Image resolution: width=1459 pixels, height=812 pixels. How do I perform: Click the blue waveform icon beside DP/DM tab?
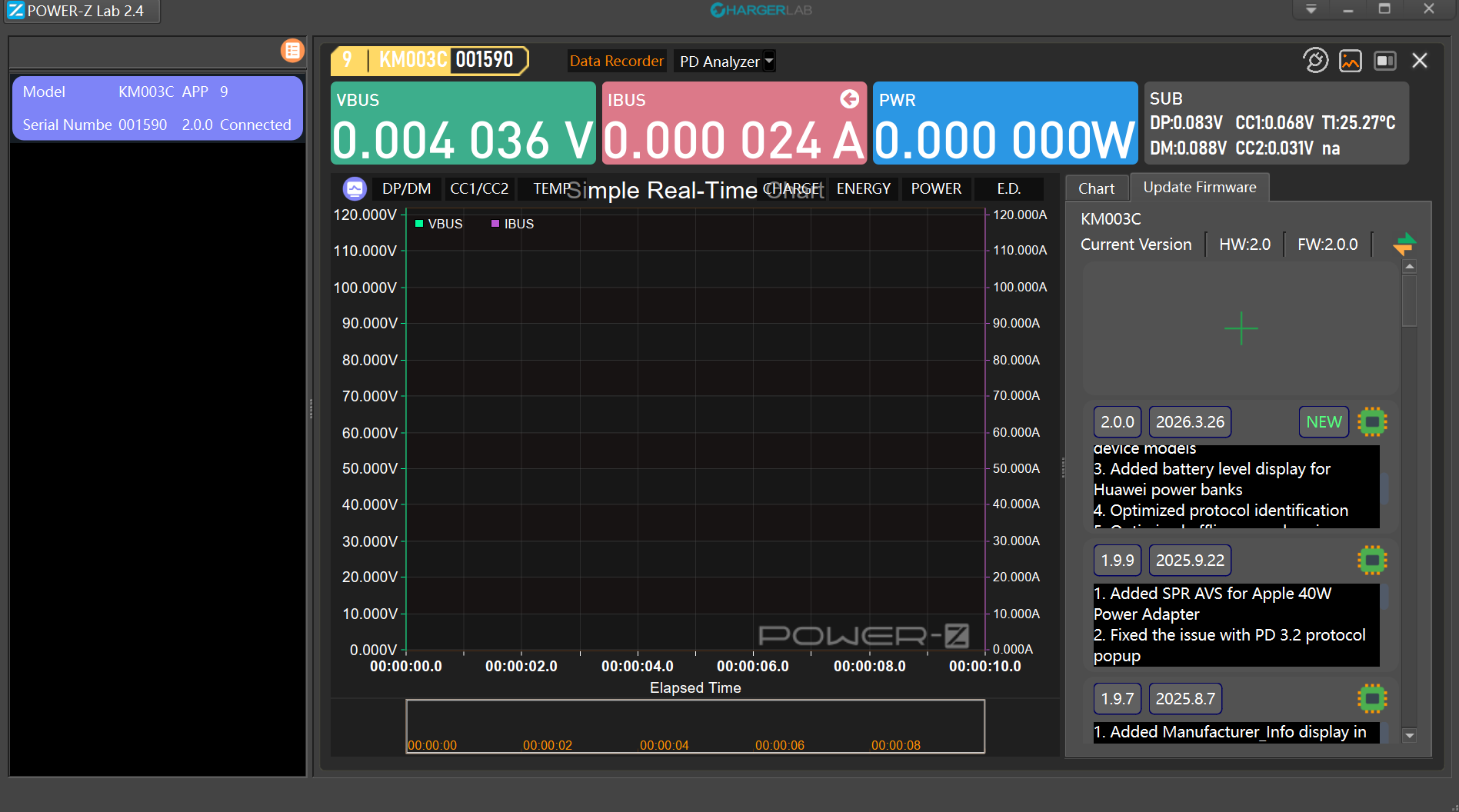(354, 188)
